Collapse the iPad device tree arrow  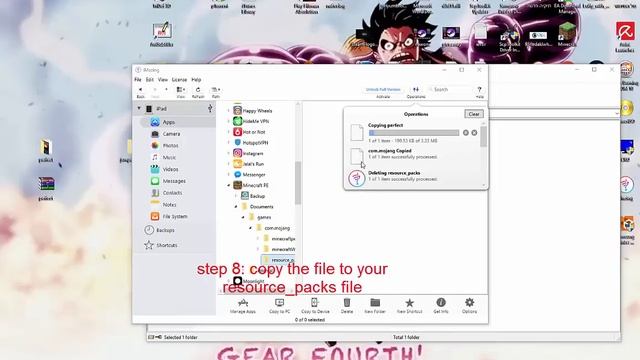pos(139,109)
